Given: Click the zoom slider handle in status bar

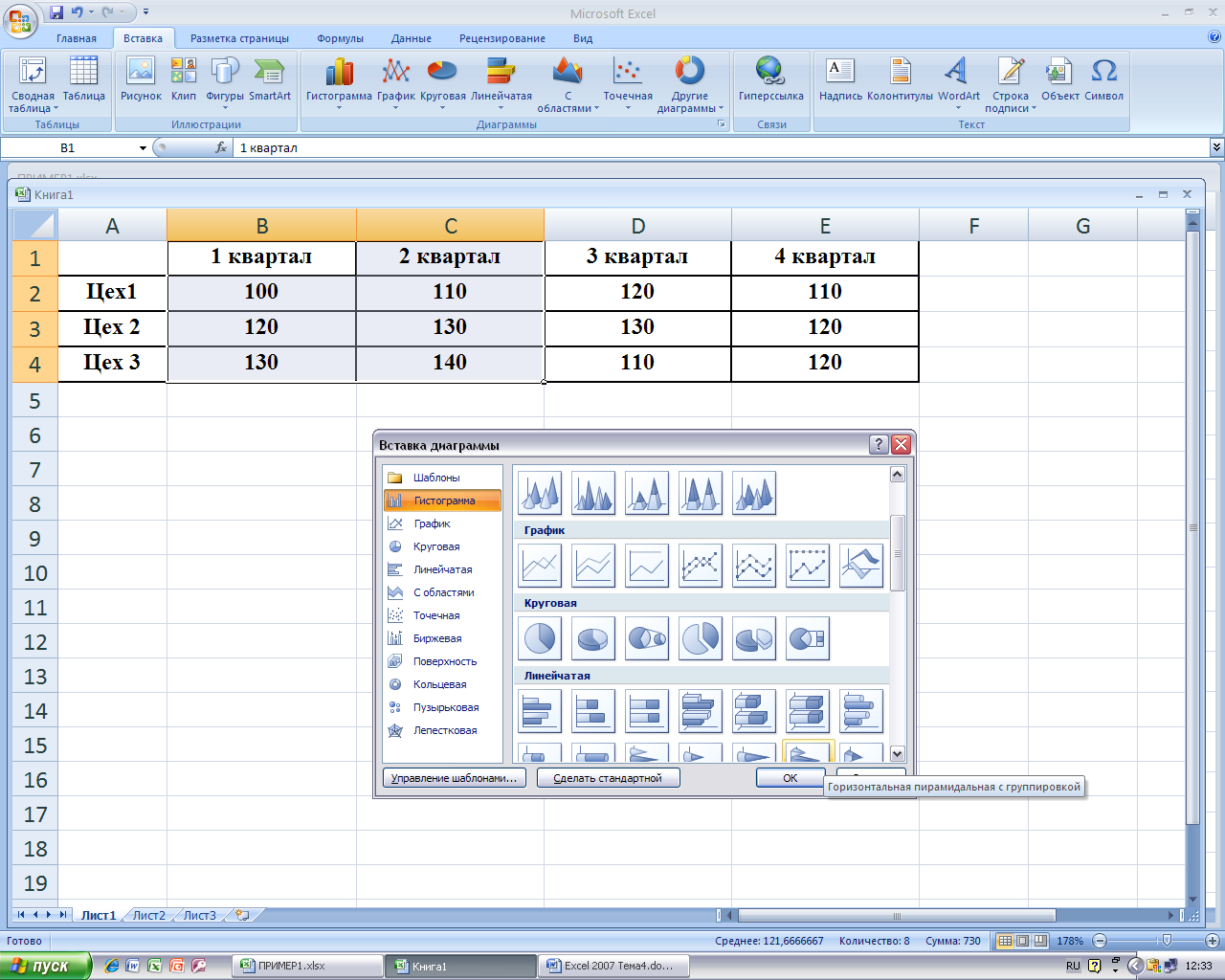Looking at the screenshot, I should pyautogui.click(x=1166, y=941).
